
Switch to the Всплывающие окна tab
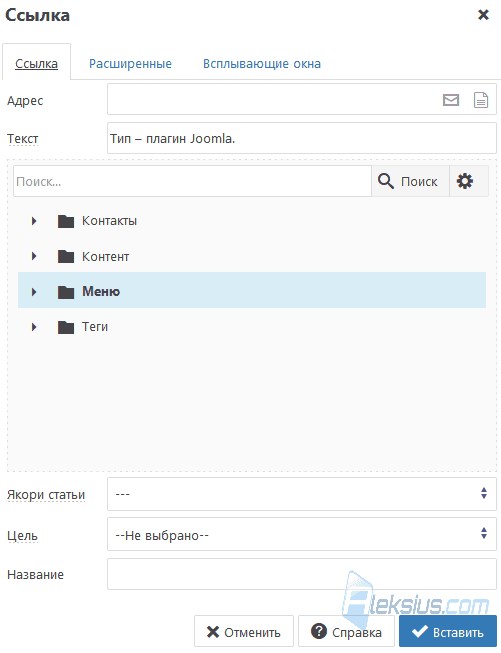coord(262,64)
